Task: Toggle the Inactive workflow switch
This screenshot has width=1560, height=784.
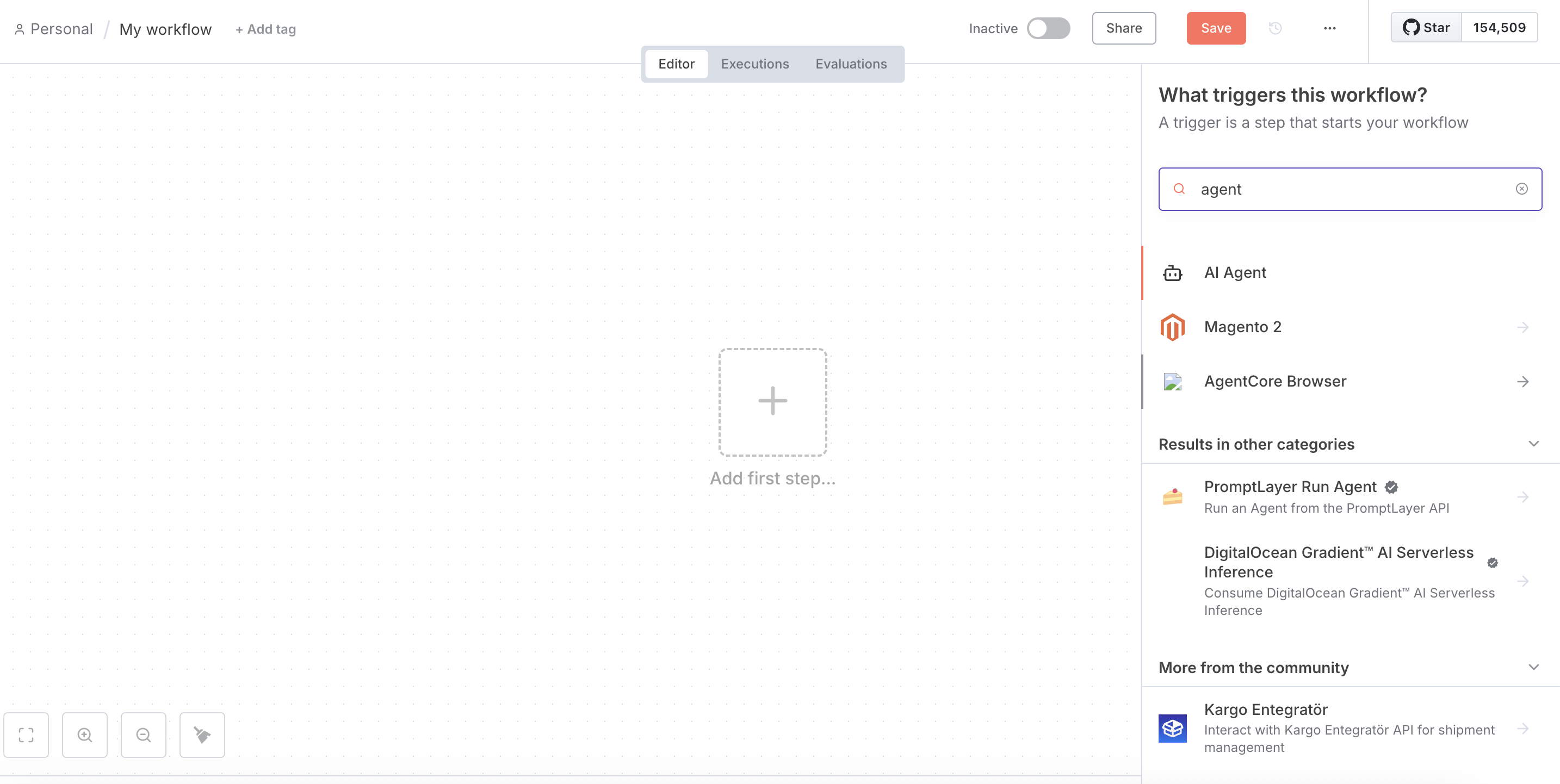Action: pyautogui.click(x=1048, y=28)
